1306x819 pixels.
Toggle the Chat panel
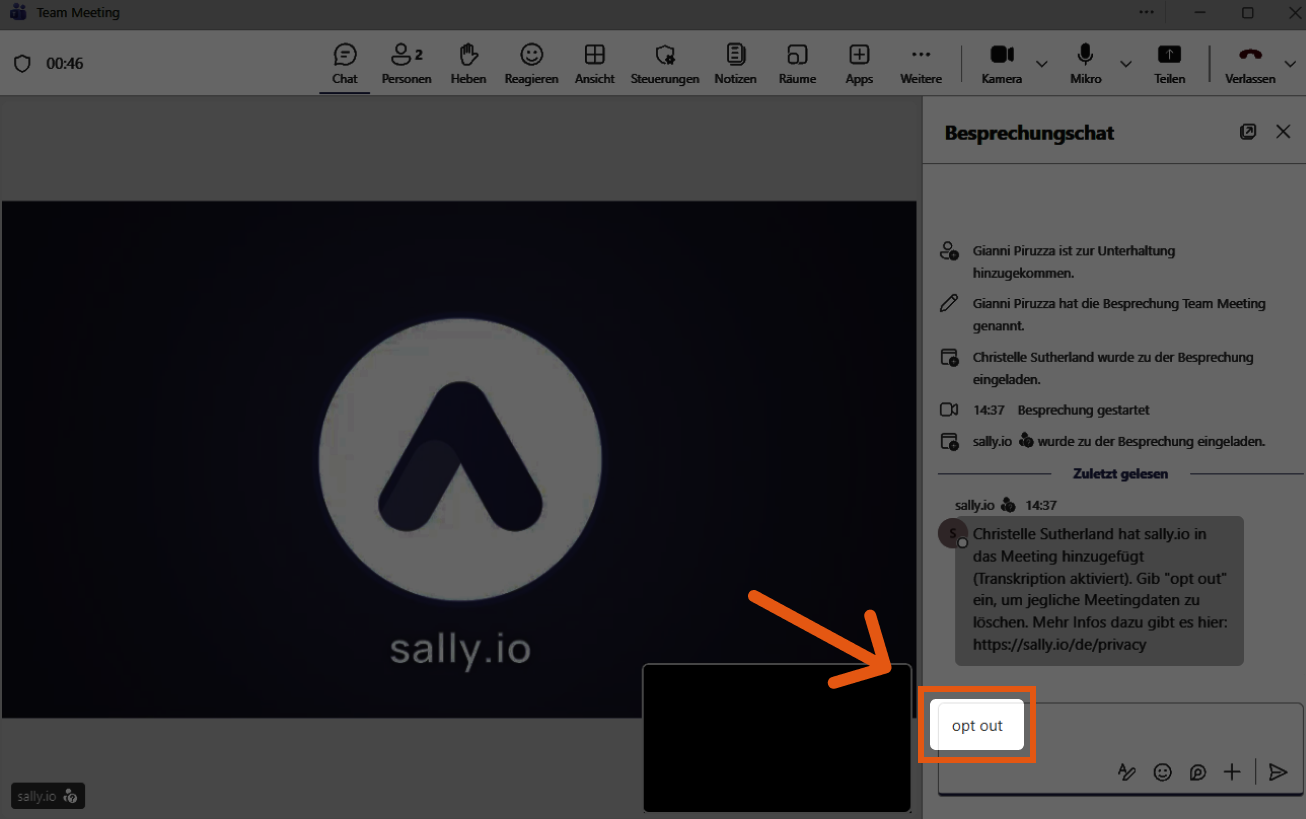[345, 63]
